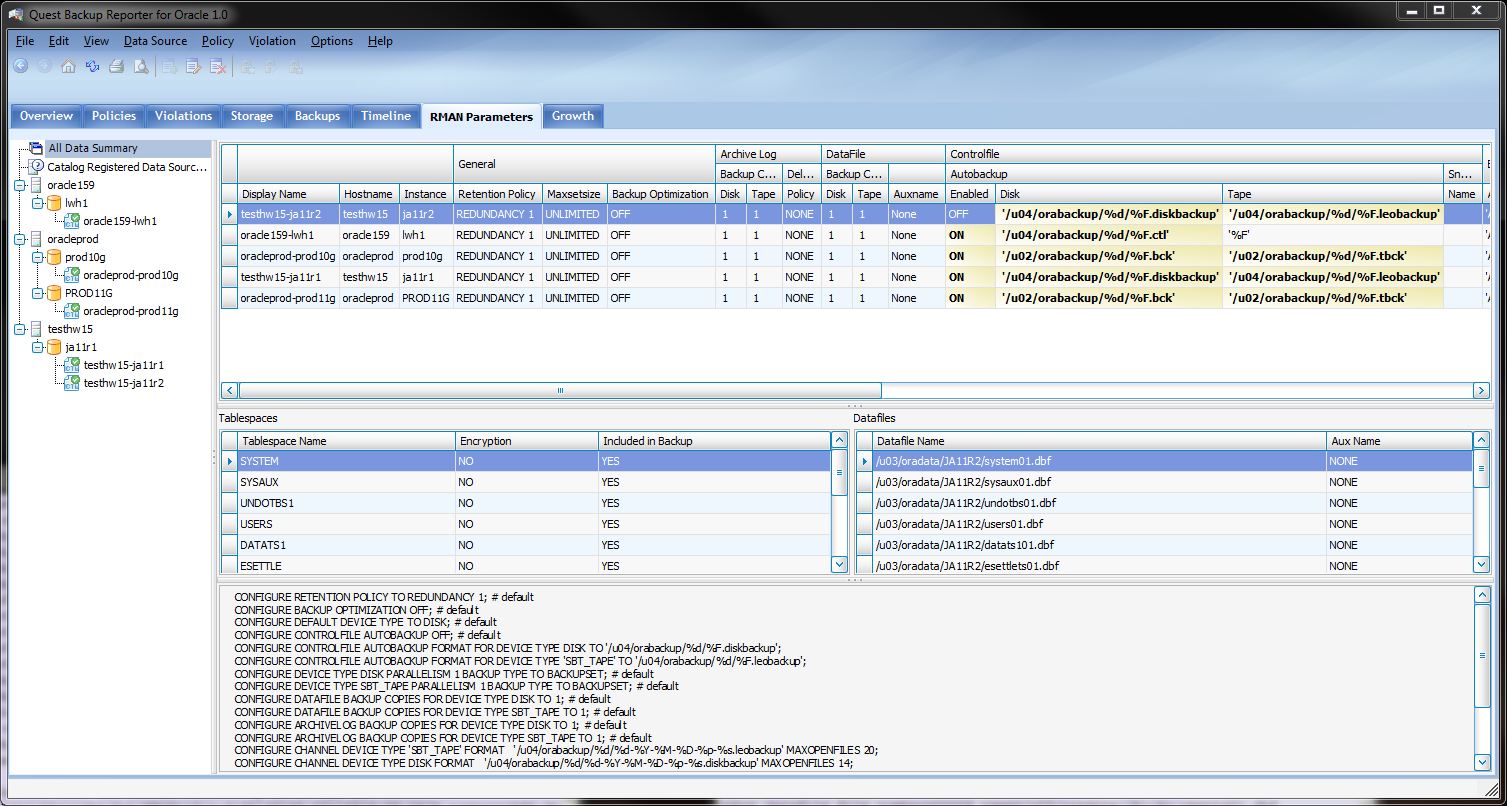Switch to the Backups tab

tap(317, 116)
